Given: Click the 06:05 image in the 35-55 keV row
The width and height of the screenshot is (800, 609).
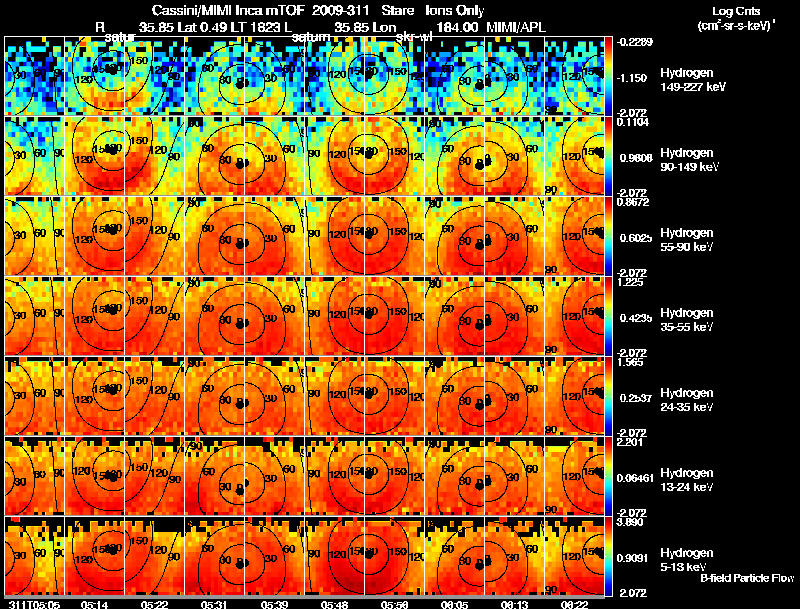Looking at the screenshot, I should coord(454,316).
